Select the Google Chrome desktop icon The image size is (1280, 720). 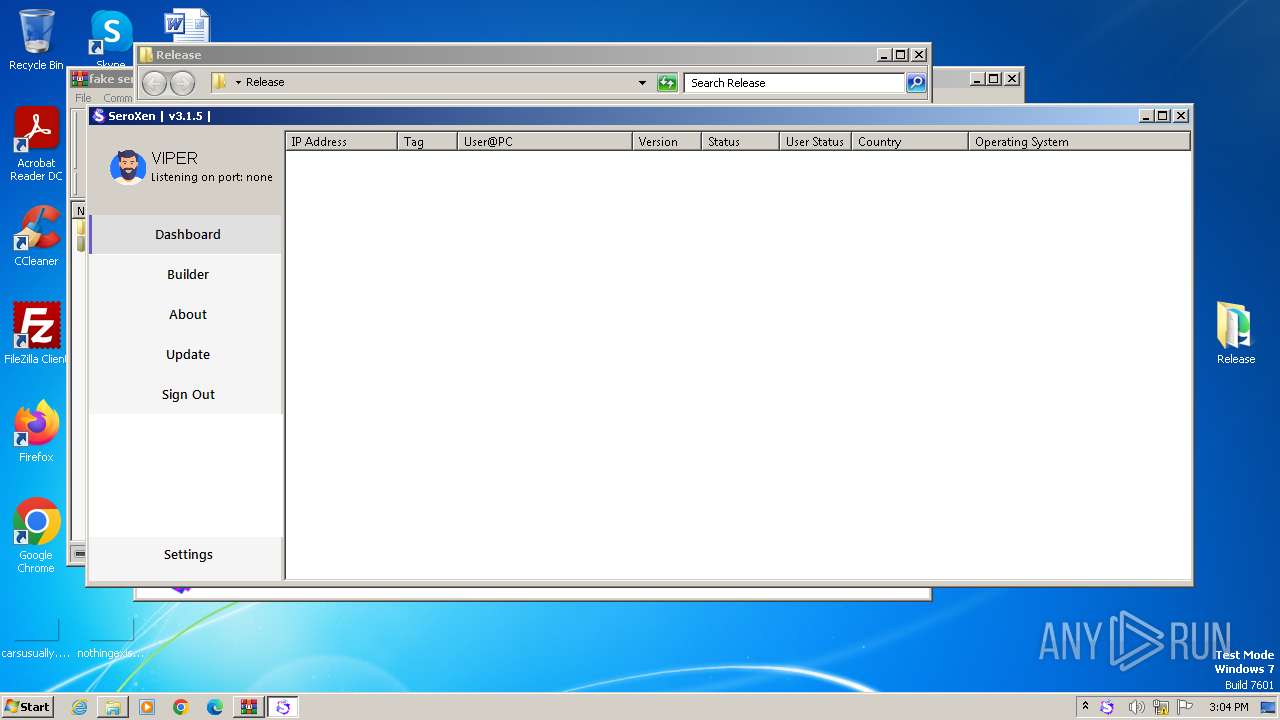(36, 536)
